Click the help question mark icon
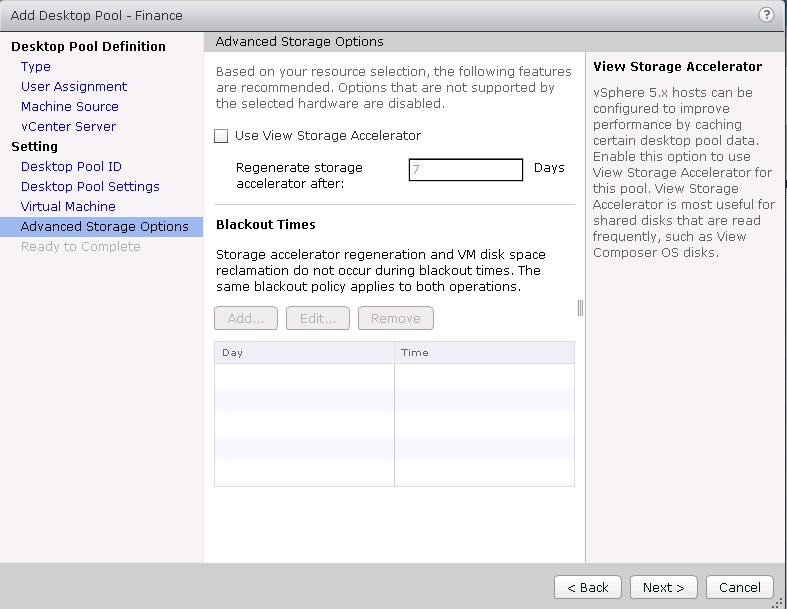 coord(767,15)
